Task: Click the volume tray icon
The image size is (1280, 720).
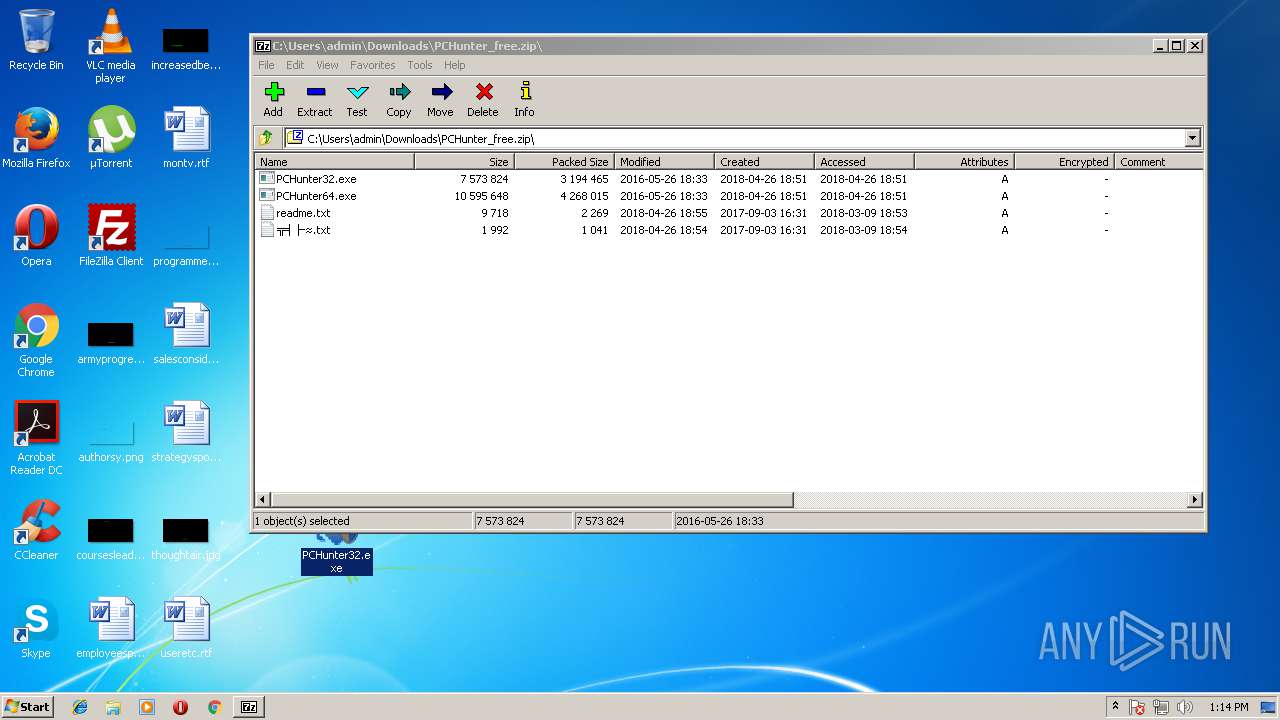Action: coord(1185,707)
